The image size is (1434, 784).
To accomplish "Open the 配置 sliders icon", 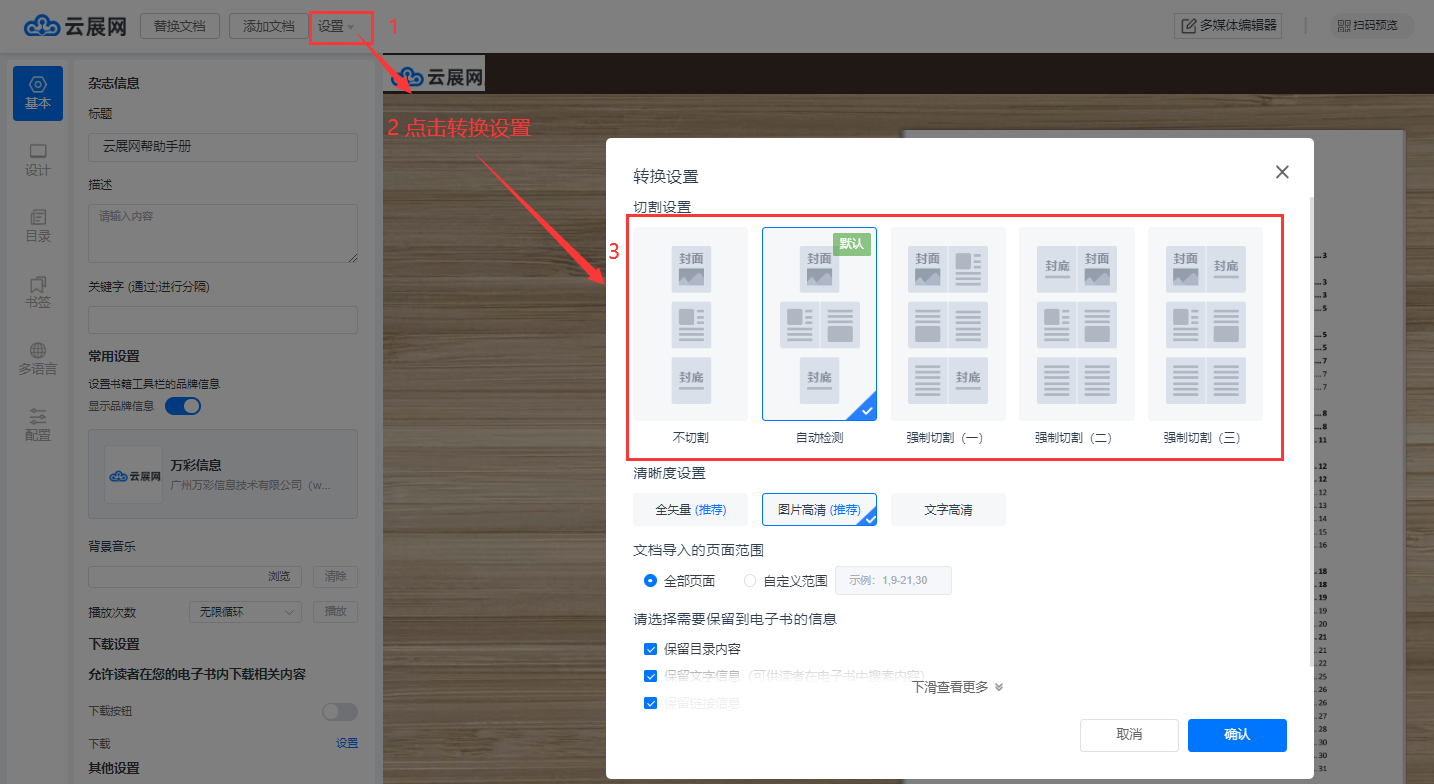I will [x=38, y=424].
